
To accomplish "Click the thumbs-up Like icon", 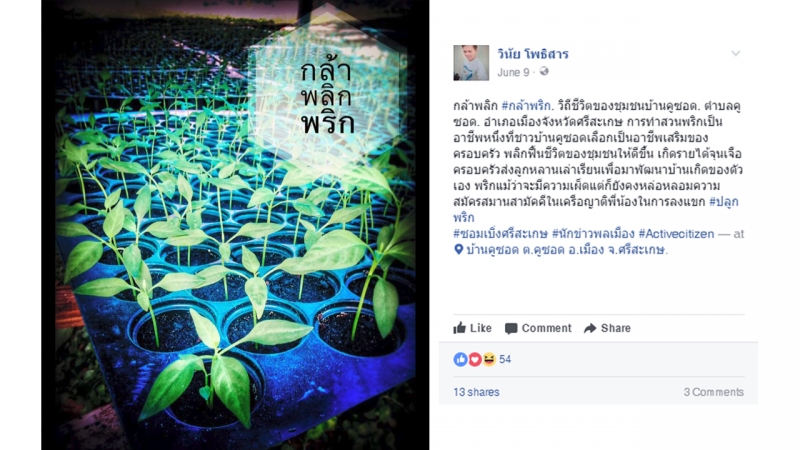I will pos(460,328).
